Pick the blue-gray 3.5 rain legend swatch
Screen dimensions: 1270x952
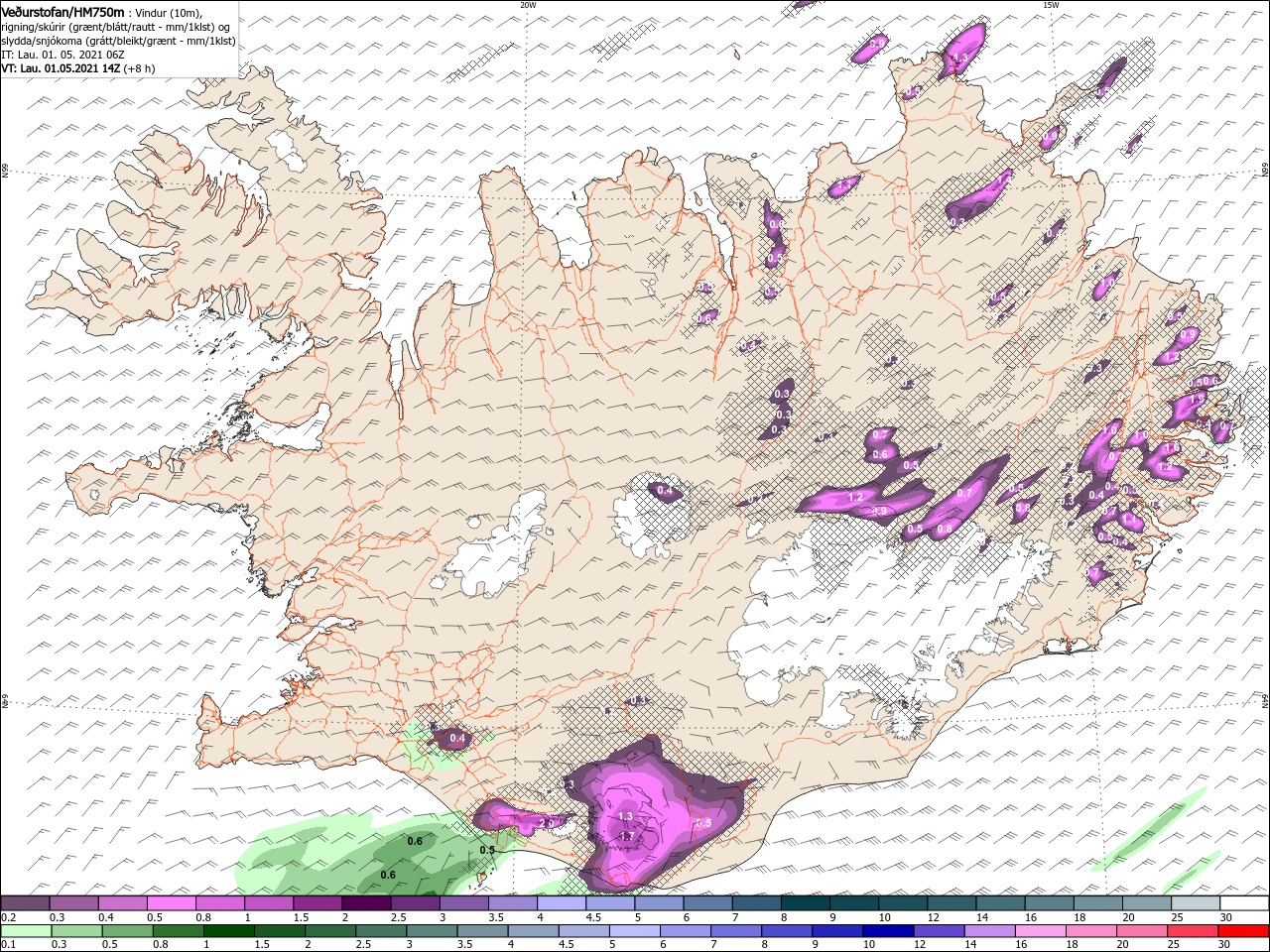482,931
